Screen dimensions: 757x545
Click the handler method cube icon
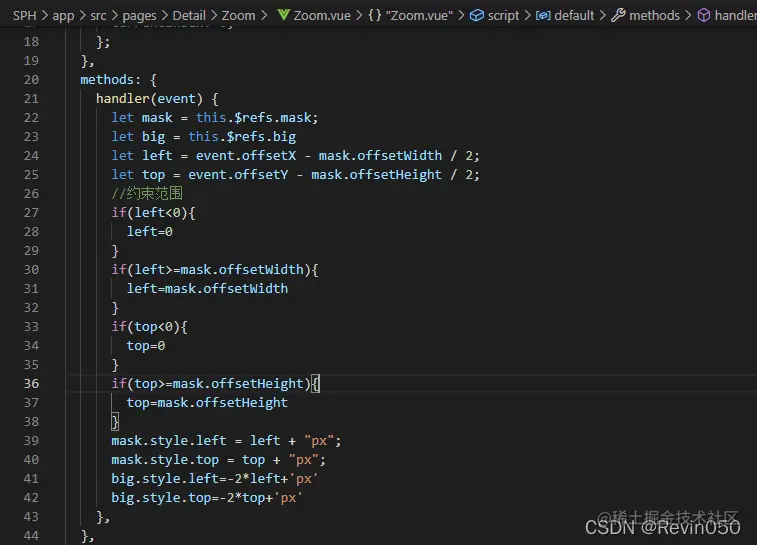pos(704,15)
